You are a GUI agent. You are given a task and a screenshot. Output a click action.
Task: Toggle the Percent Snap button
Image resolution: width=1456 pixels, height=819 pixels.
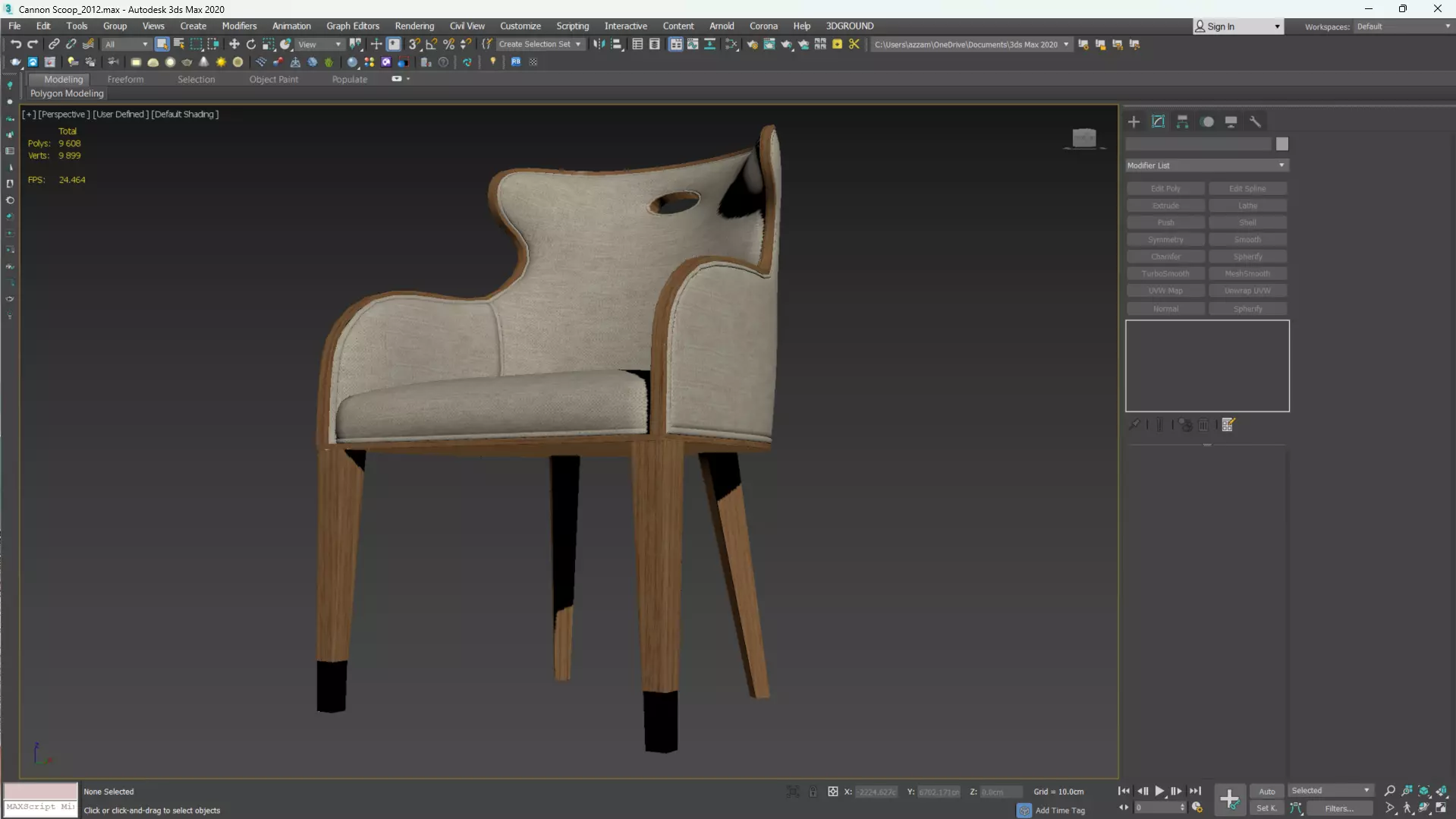449,44
